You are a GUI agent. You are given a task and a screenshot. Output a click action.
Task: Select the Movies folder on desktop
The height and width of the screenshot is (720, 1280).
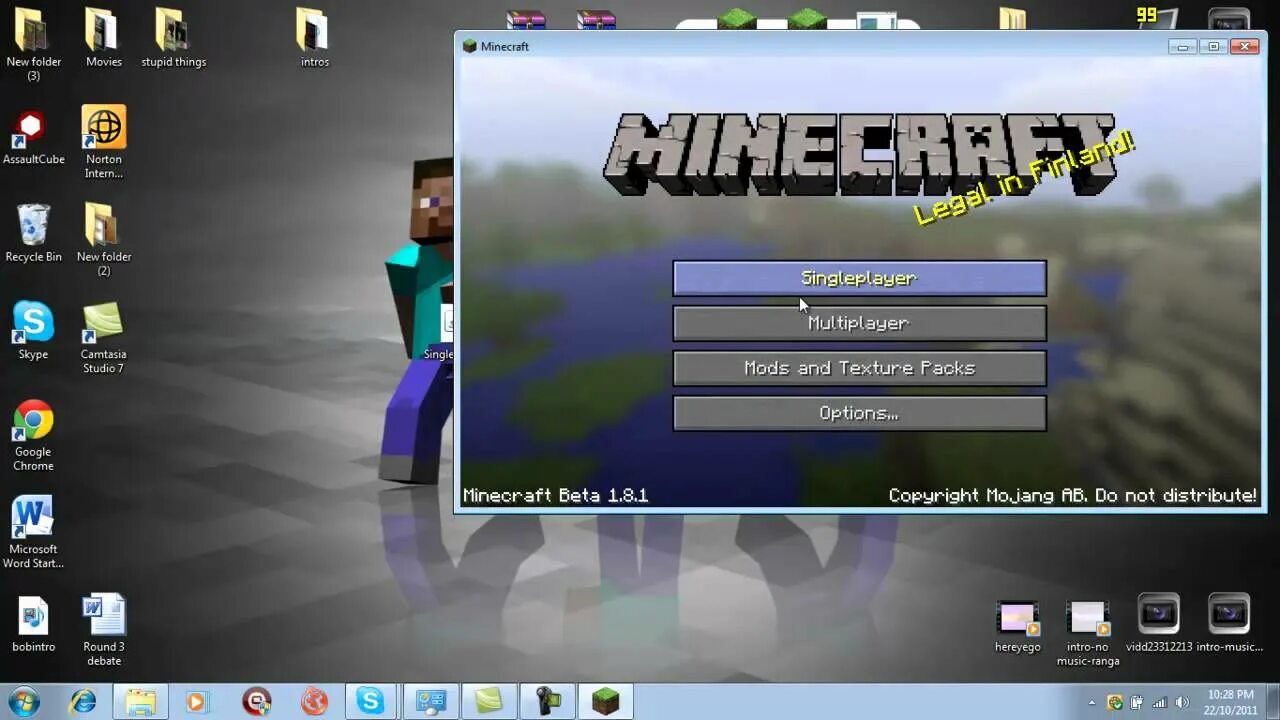[104, 38]
